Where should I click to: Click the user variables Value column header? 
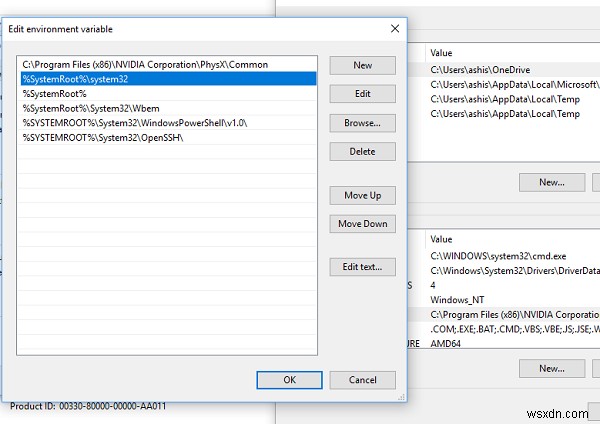[513, 53]
